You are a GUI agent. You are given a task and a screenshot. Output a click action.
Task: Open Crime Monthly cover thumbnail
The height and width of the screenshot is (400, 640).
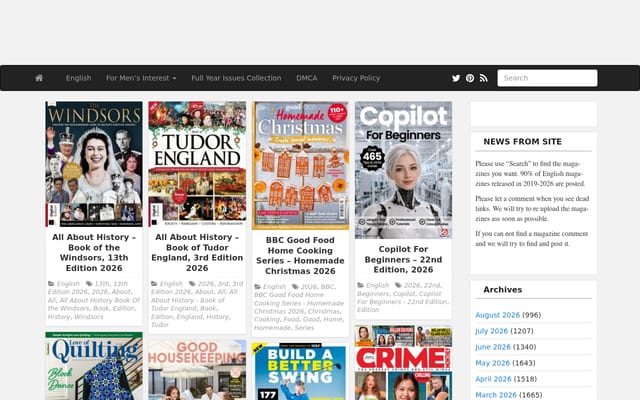tap(403, 363)
